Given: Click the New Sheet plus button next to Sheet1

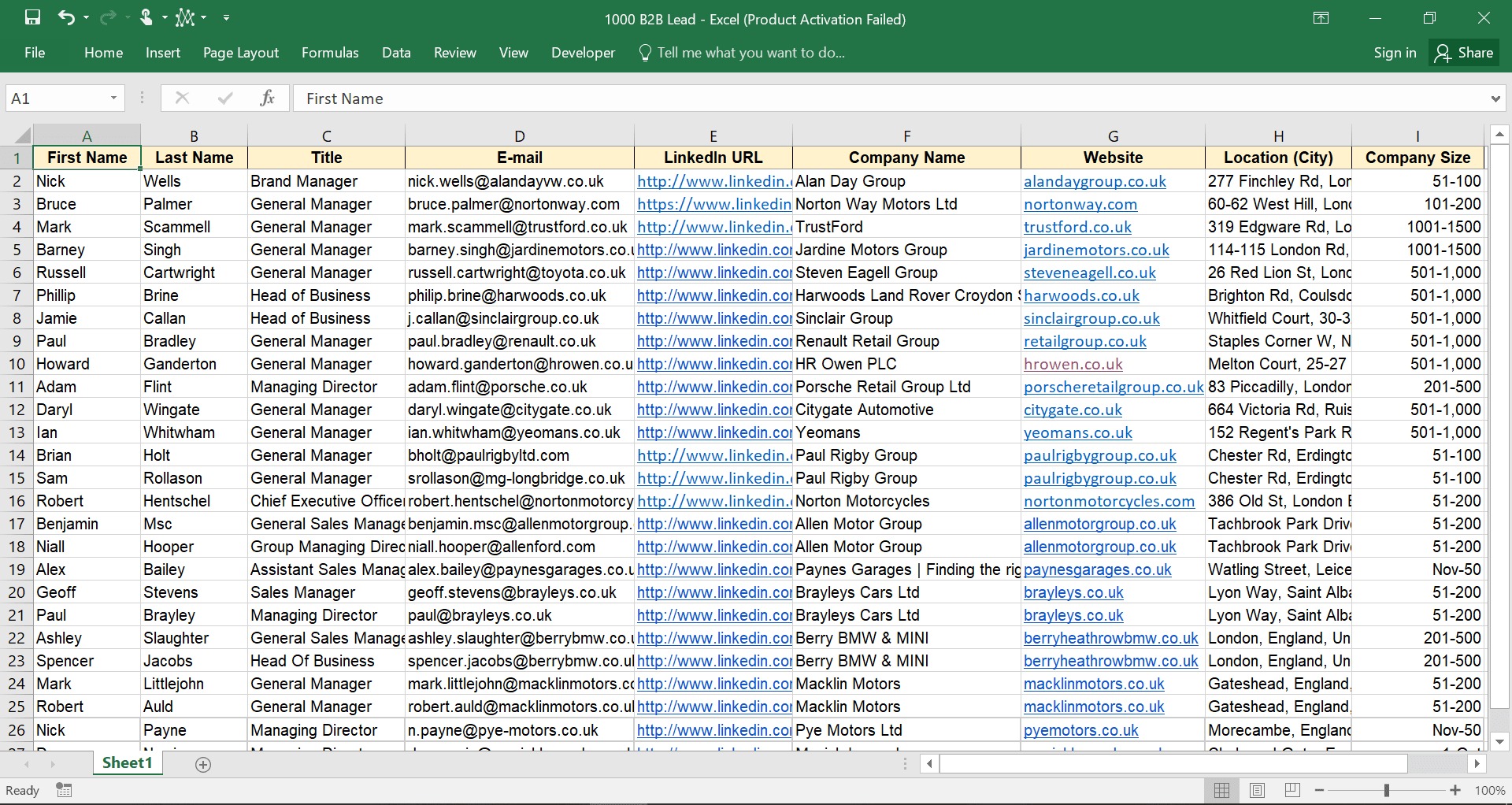Looking at the screenshot, I should click(202, 763).
